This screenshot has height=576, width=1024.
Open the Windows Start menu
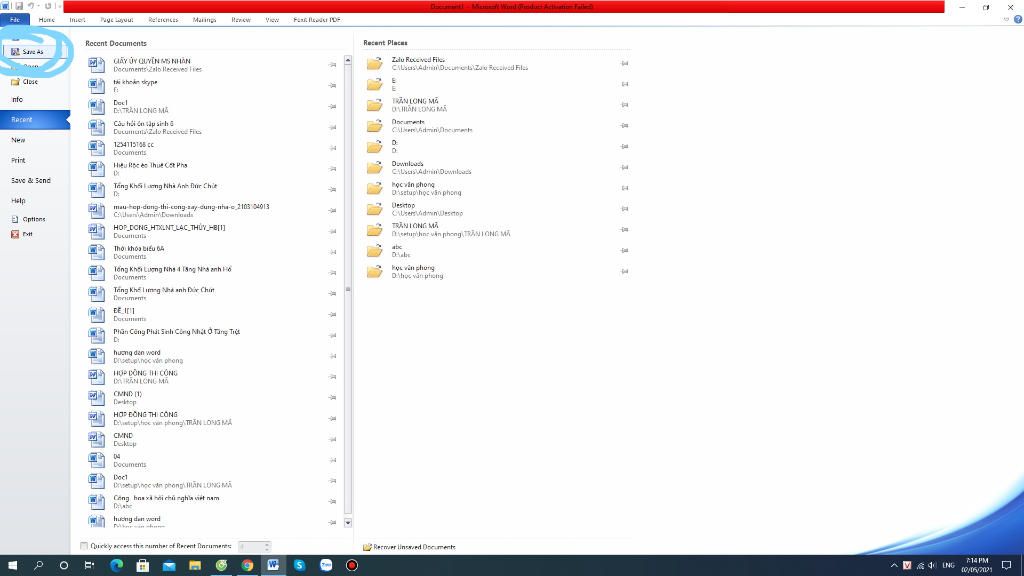pos(12,566)
